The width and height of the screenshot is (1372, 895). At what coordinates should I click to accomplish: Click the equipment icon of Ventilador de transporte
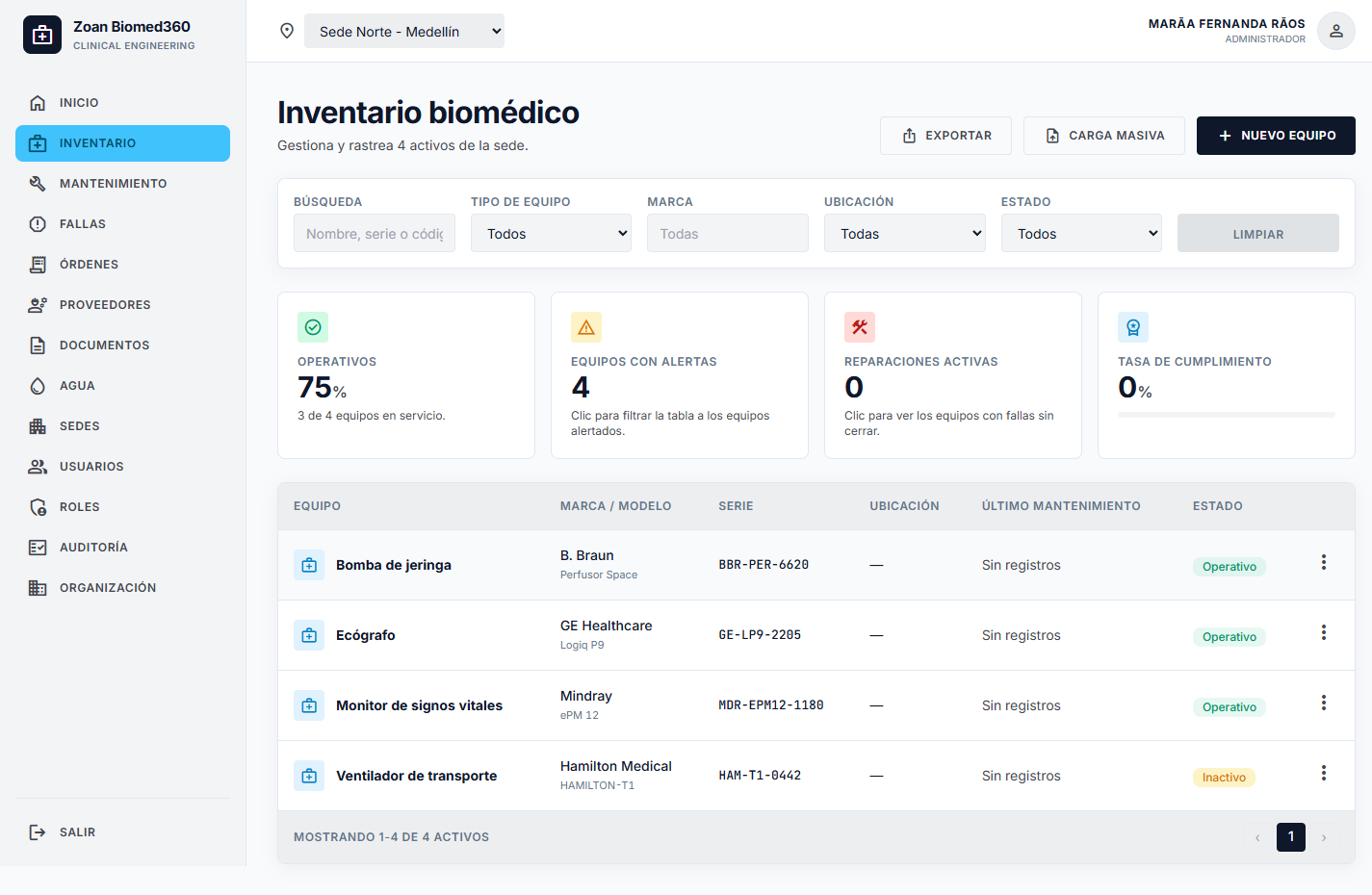(309, 776)
